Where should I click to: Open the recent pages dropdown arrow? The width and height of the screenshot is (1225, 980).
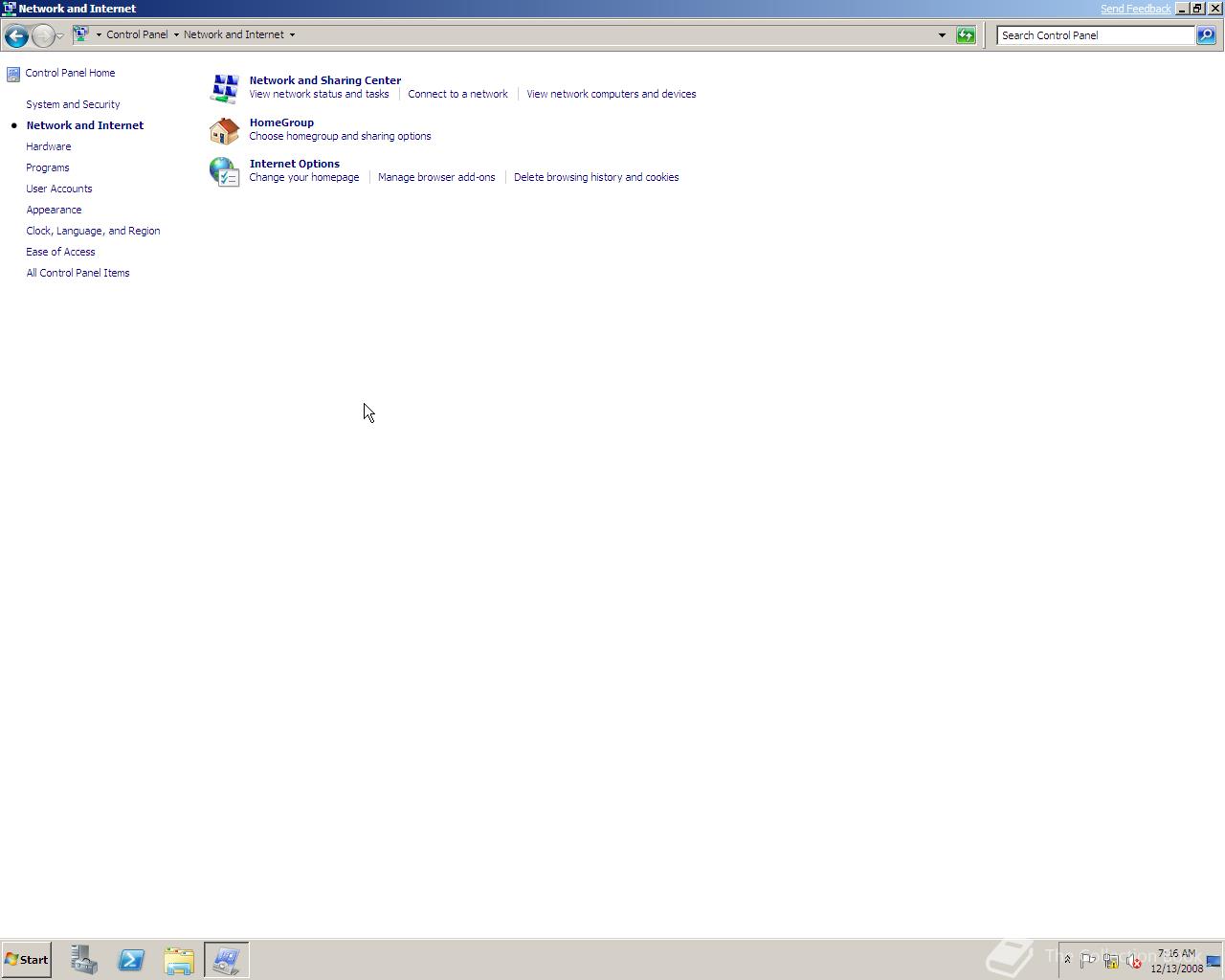tap(59, 35)
